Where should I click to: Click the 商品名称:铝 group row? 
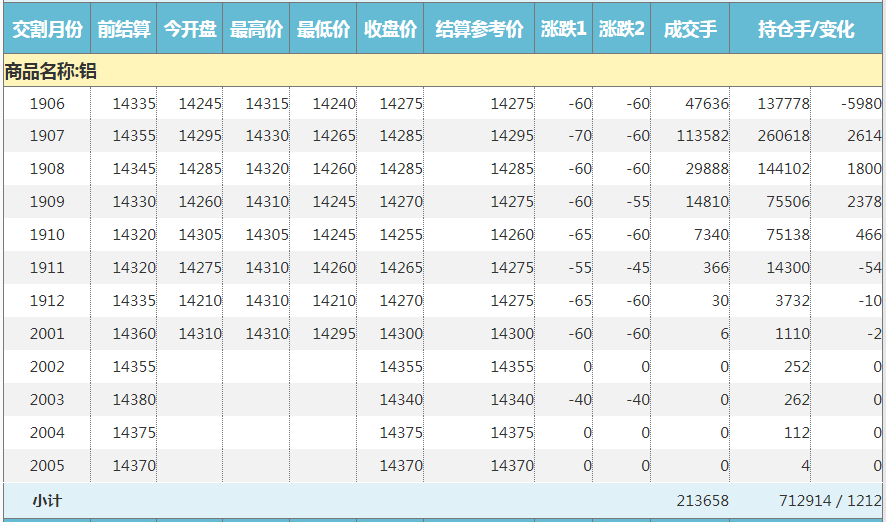(x=50, y=71)
